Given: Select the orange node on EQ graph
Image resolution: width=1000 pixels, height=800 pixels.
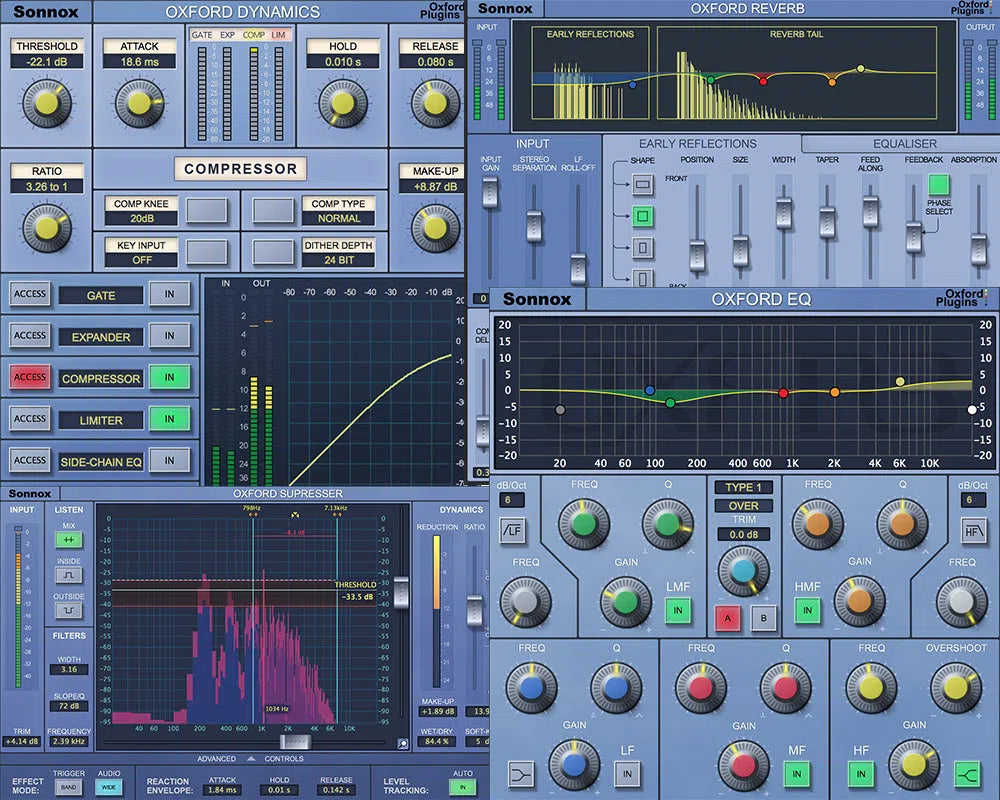Looking at the screenshot, I should pyautogui.click(x=834, y=392).
